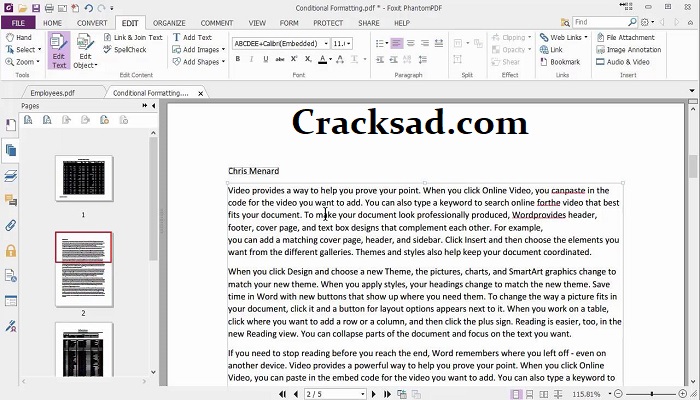Screen dimensions: 700x400
Task: Insert a Link from Links group
Action: pyautogui.click(x=551, y=50)
